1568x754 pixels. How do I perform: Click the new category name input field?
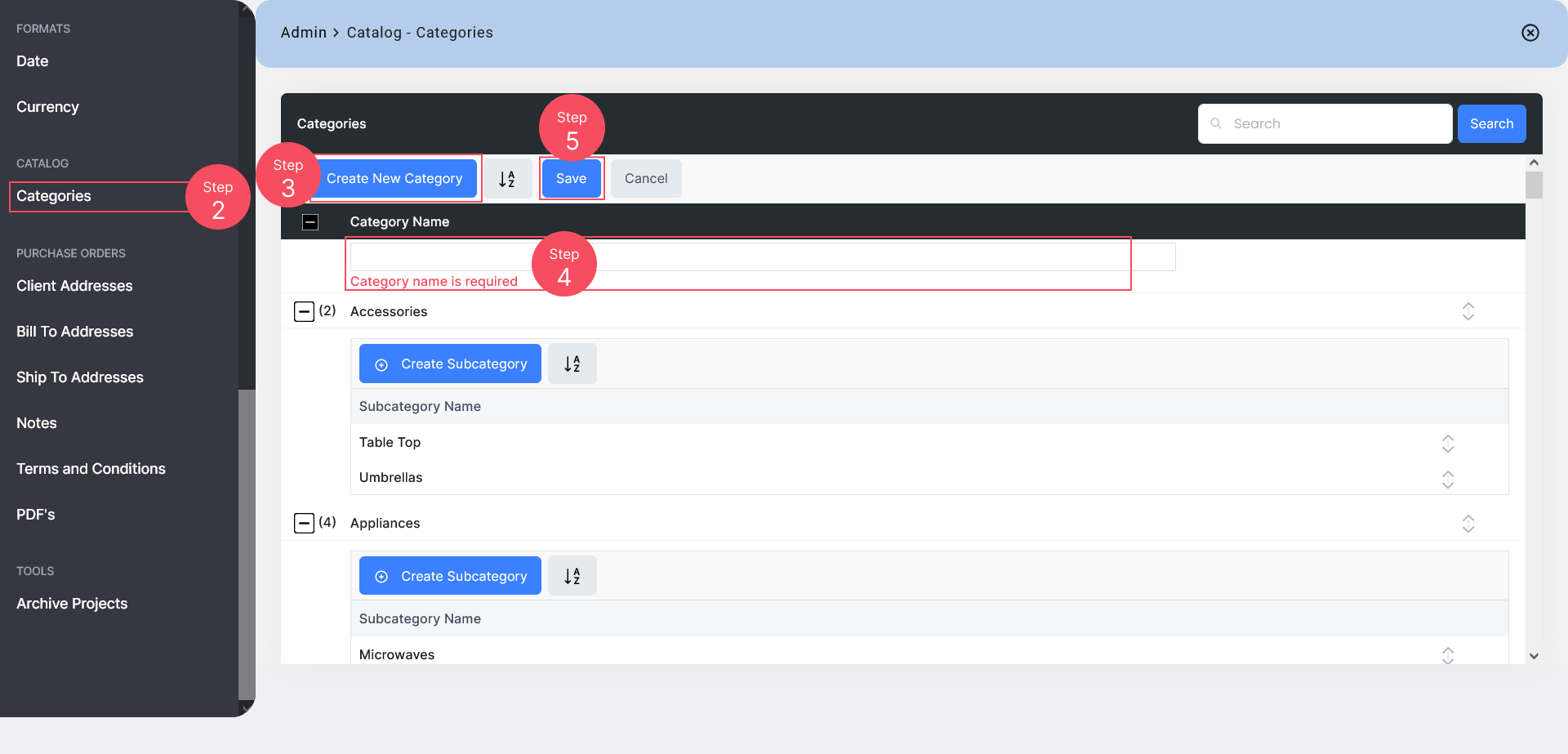click(763, 257)
